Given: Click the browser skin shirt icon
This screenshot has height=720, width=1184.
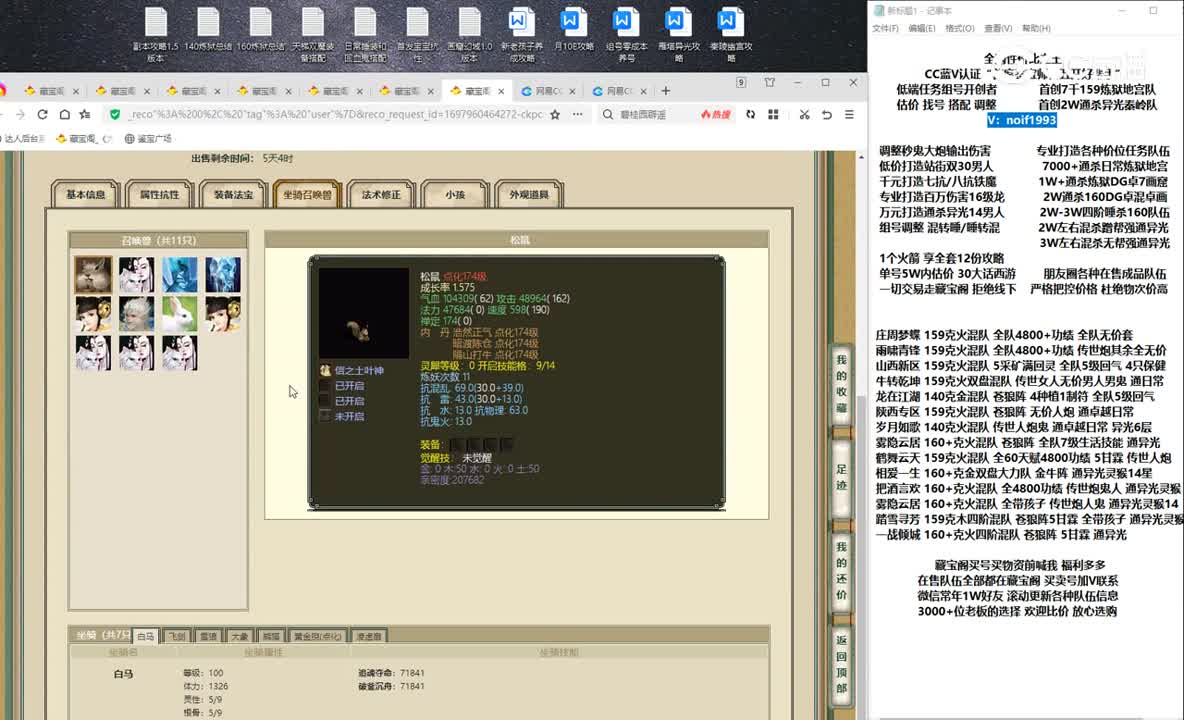Looking at the screenshot, I should (x=769, y=82).
